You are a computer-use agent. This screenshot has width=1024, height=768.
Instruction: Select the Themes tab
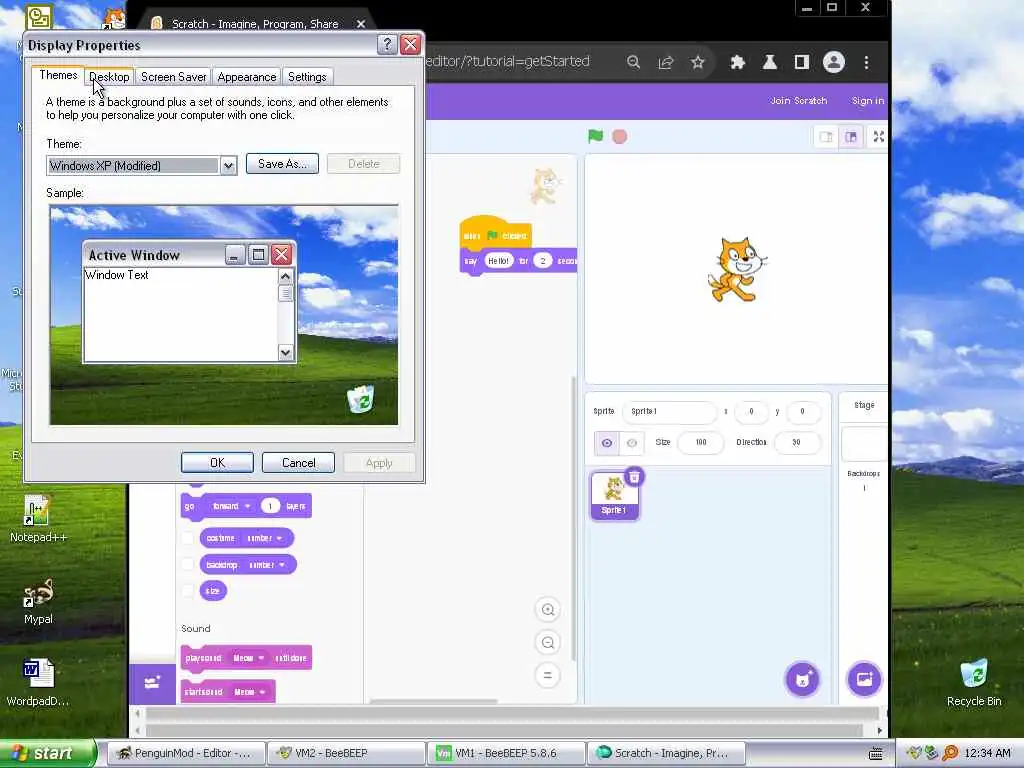pyautogui.click(x=58, y=75)
